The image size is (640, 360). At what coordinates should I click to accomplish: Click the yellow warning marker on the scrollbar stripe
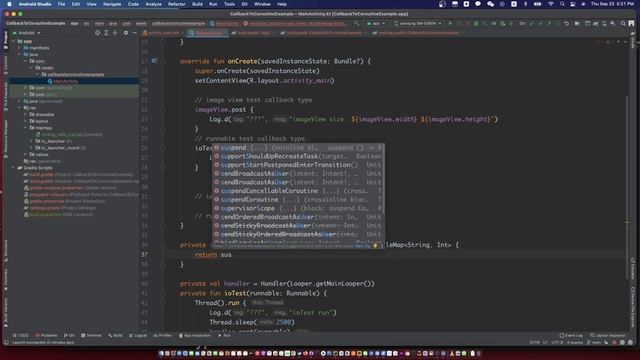pyautogui.click(x=627, y=222)
